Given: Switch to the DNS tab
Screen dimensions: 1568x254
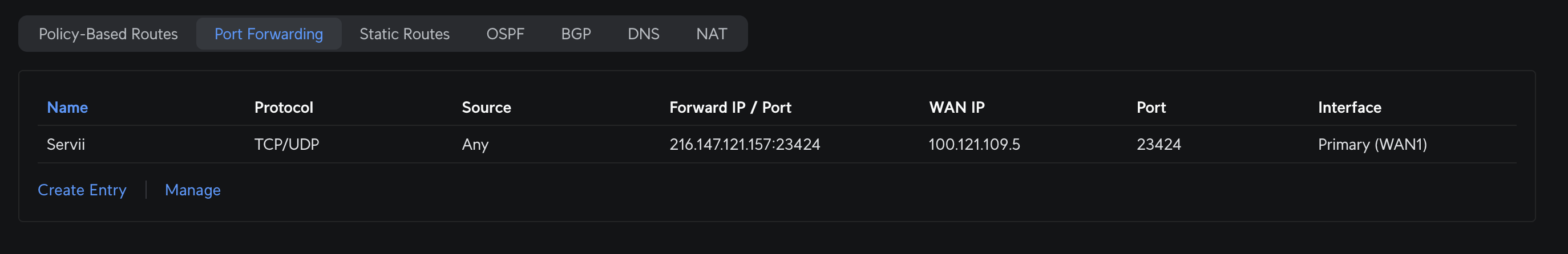Looking at the screenshot, I should coord(643,34).
